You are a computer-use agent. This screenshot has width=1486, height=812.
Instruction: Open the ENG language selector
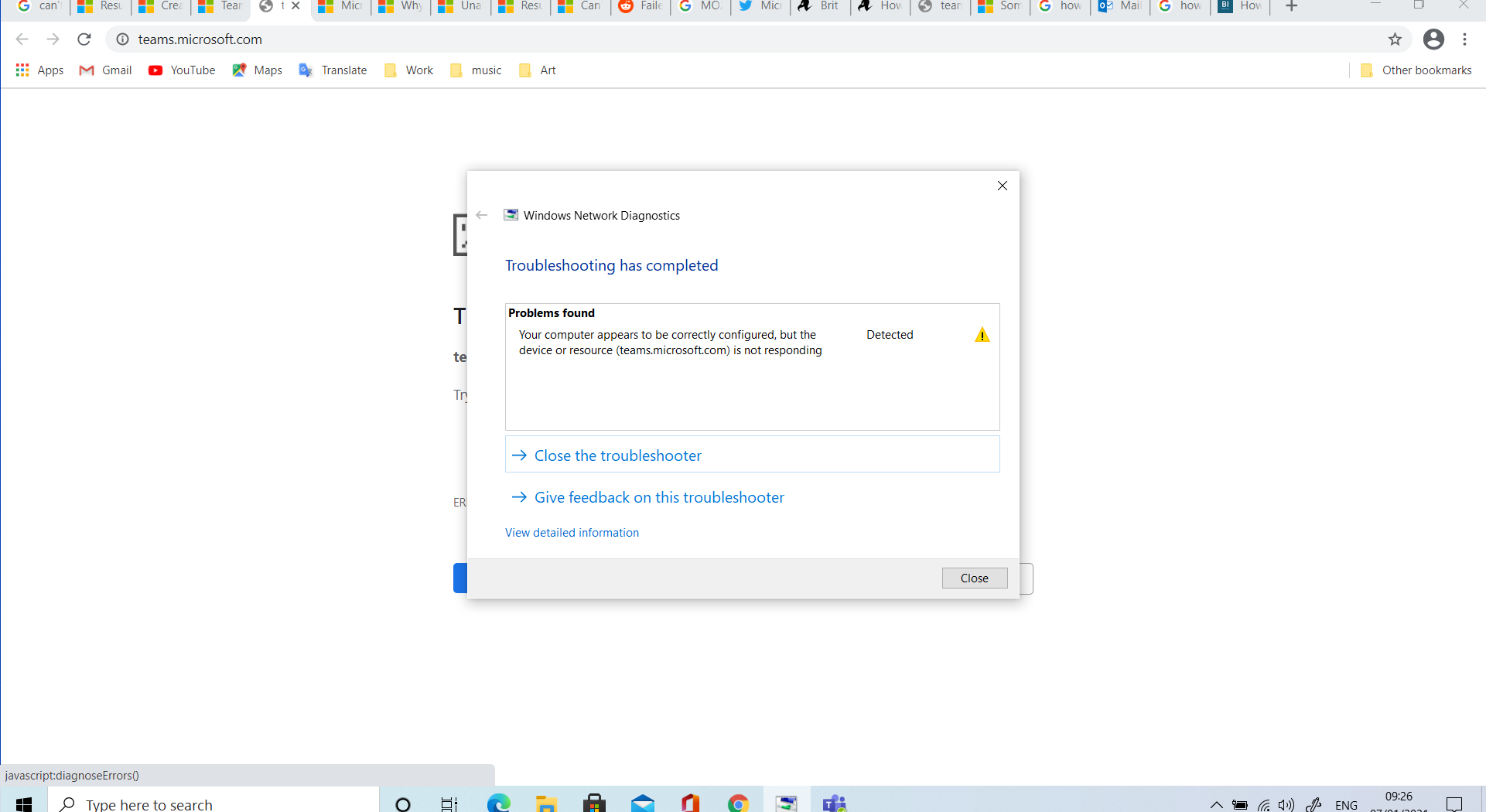click(1346, 805)
